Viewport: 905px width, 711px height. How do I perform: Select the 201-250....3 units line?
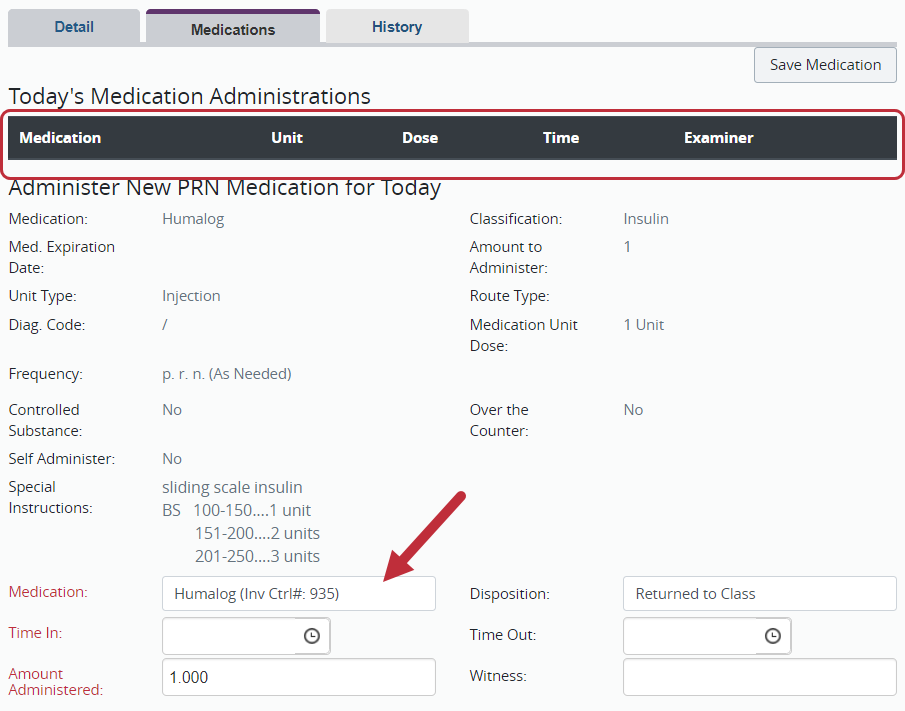257,556
